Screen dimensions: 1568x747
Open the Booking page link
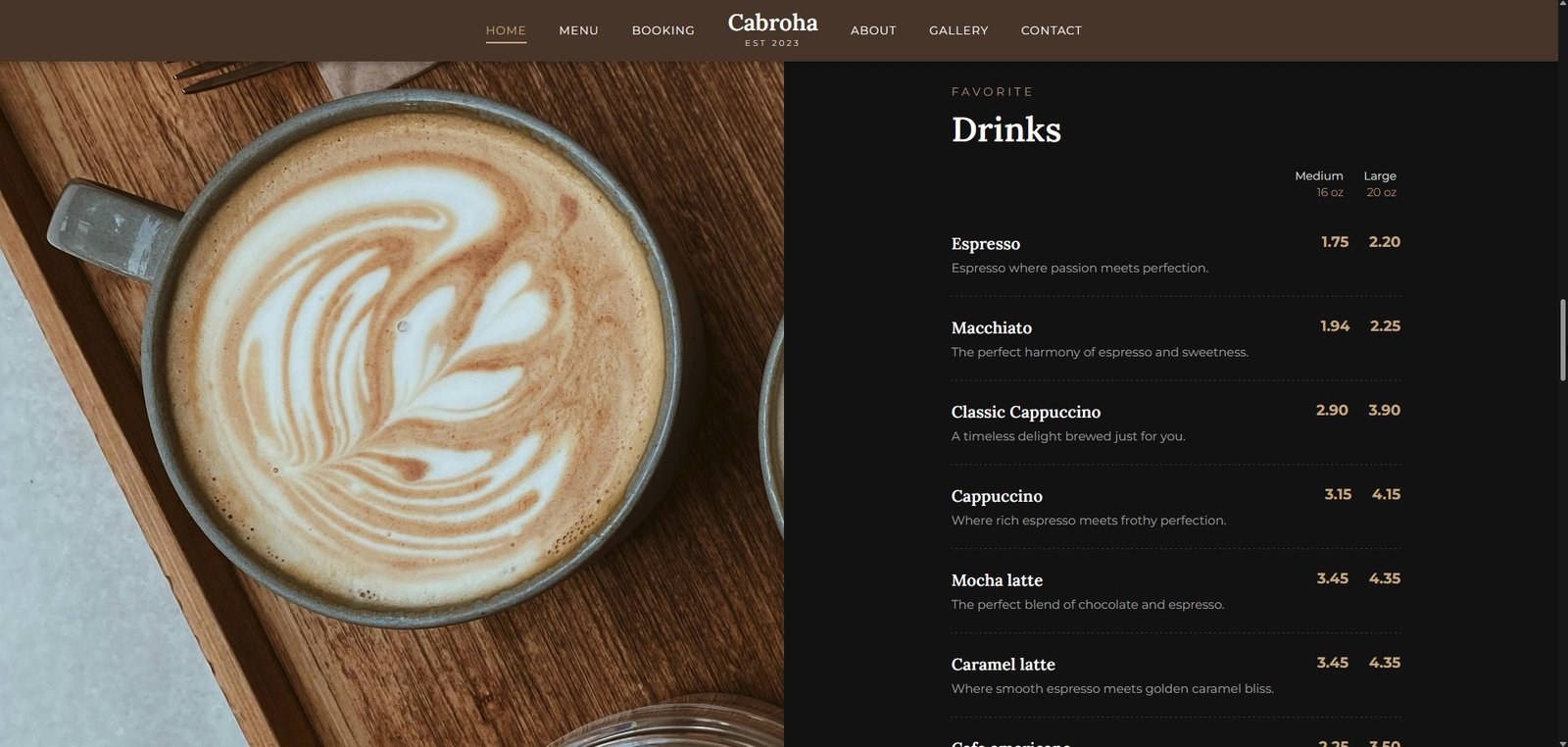(x=662, y=30)
